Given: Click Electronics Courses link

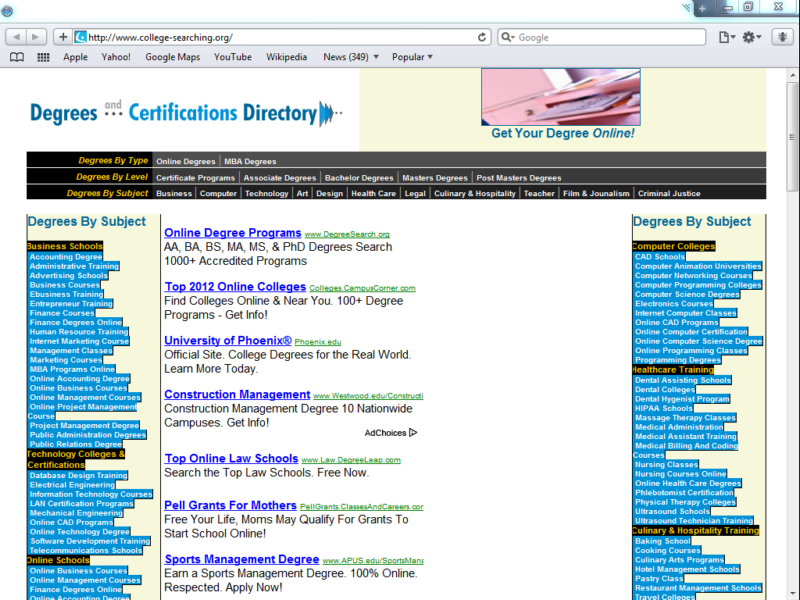Looking at the screenshot, I should click(x=673, y=304).
